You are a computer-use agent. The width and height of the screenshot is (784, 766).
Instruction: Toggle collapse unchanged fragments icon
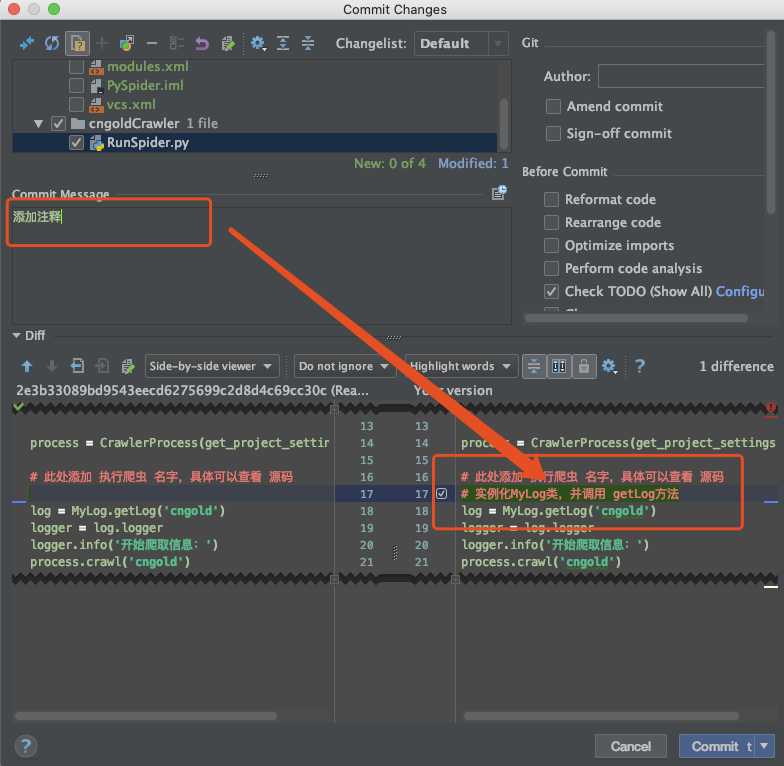click(534, 366)
